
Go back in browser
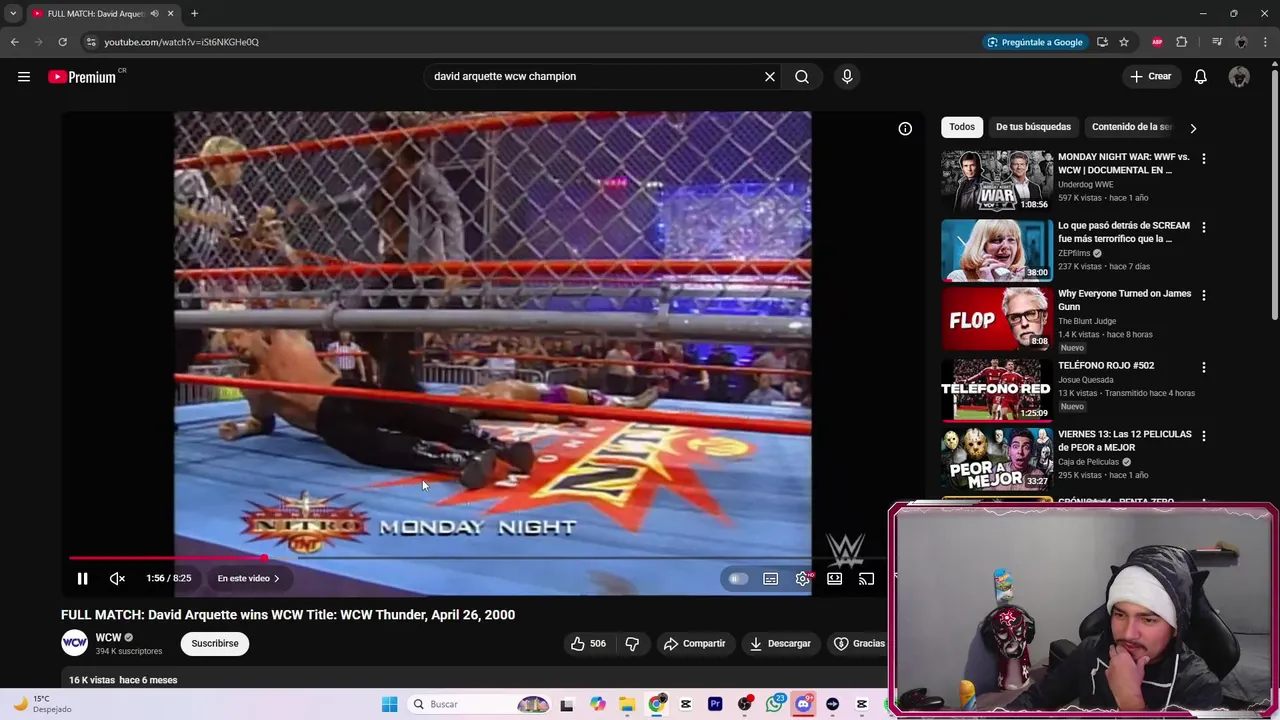click(14, 42)
